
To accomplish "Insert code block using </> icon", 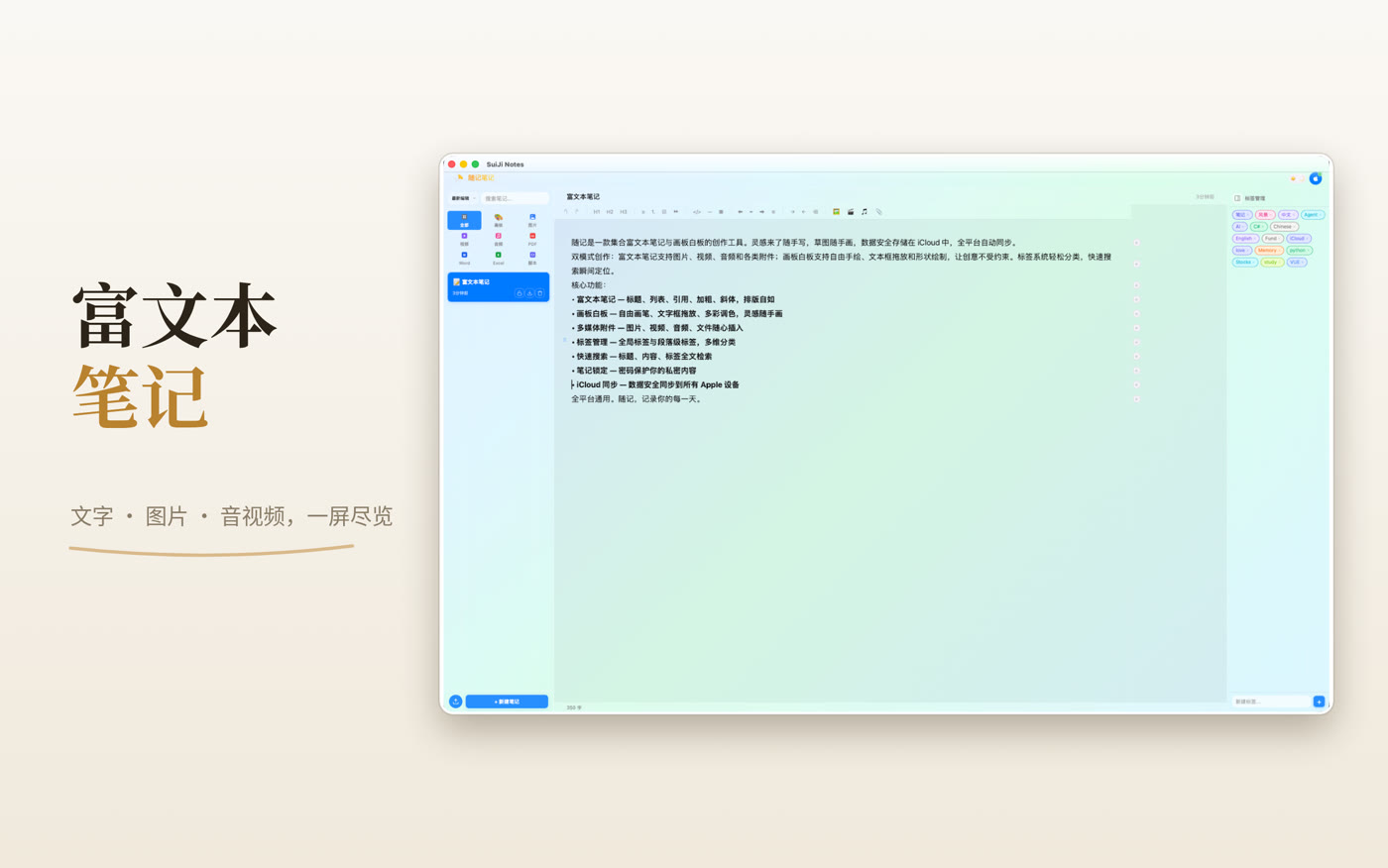I will click(697, 212).
